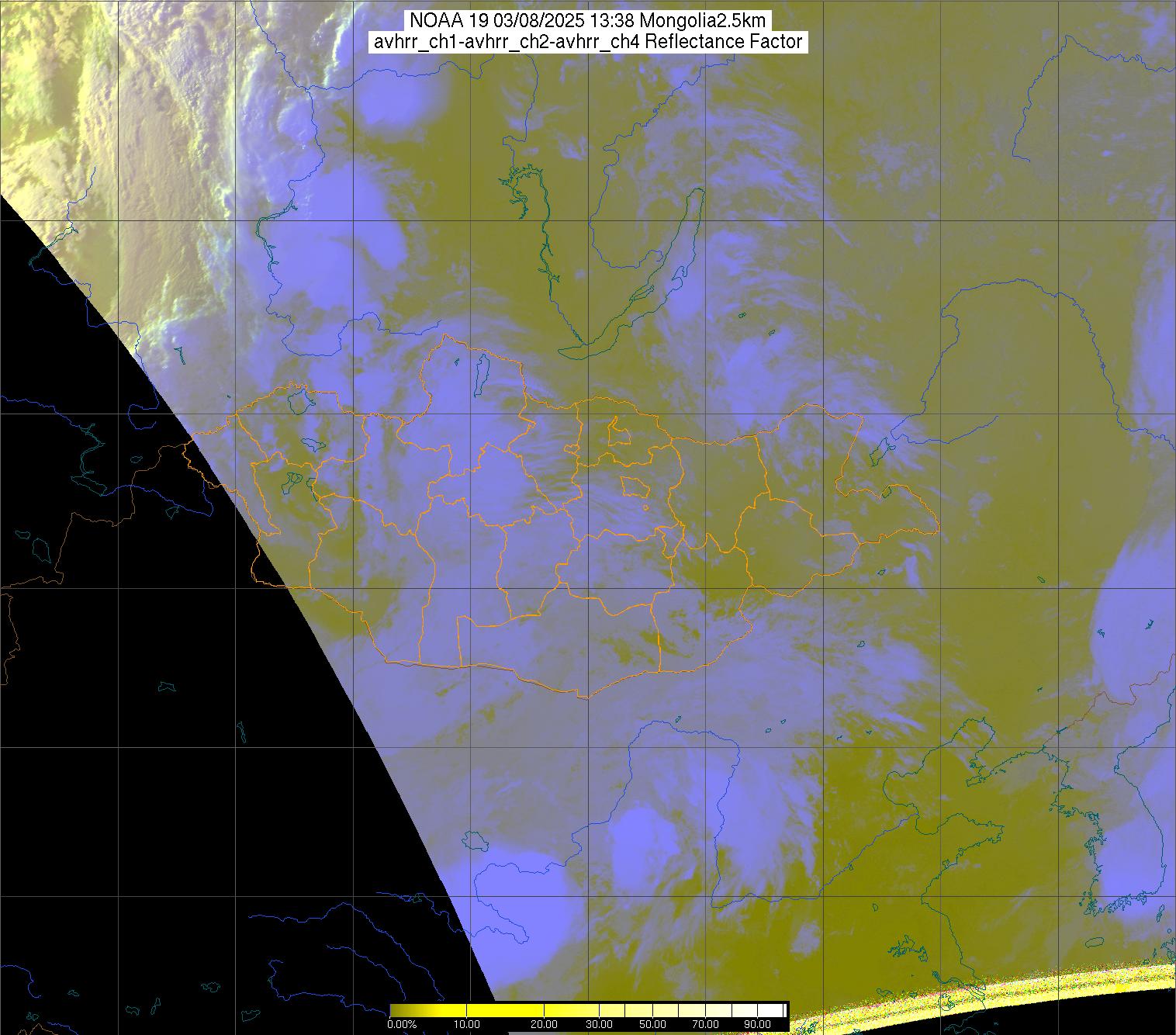Viewport: 1176px width, 1035px height.
Task: Click the 0.00% label on the color scale
Action: click(402, 1025)
